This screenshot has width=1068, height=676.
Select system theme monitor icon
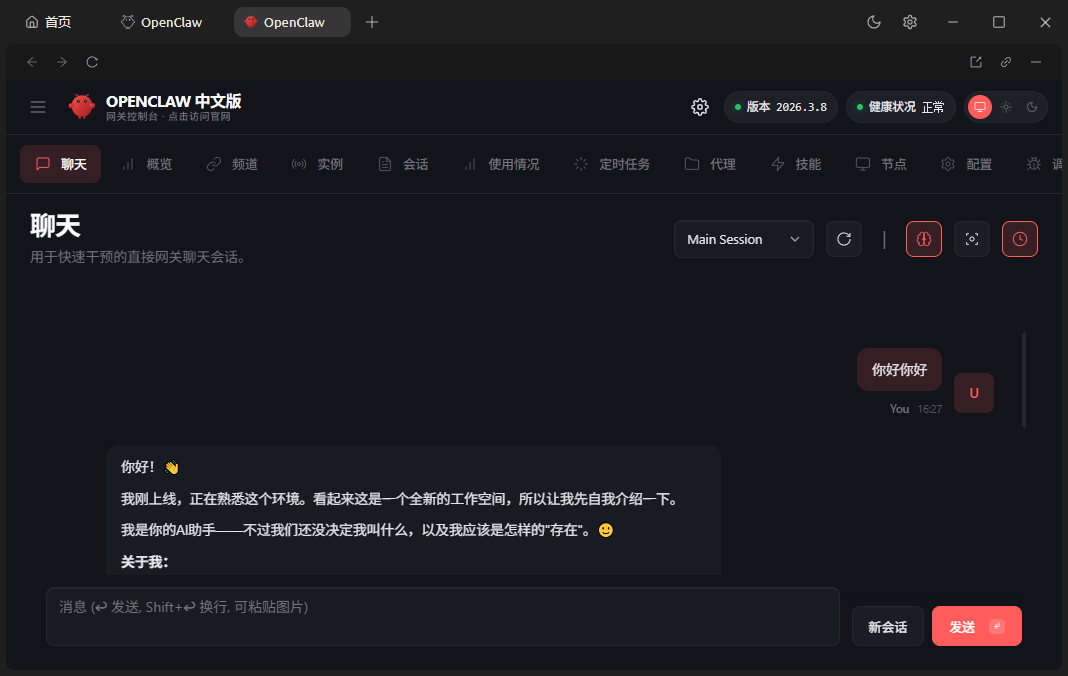click(980, 107)
